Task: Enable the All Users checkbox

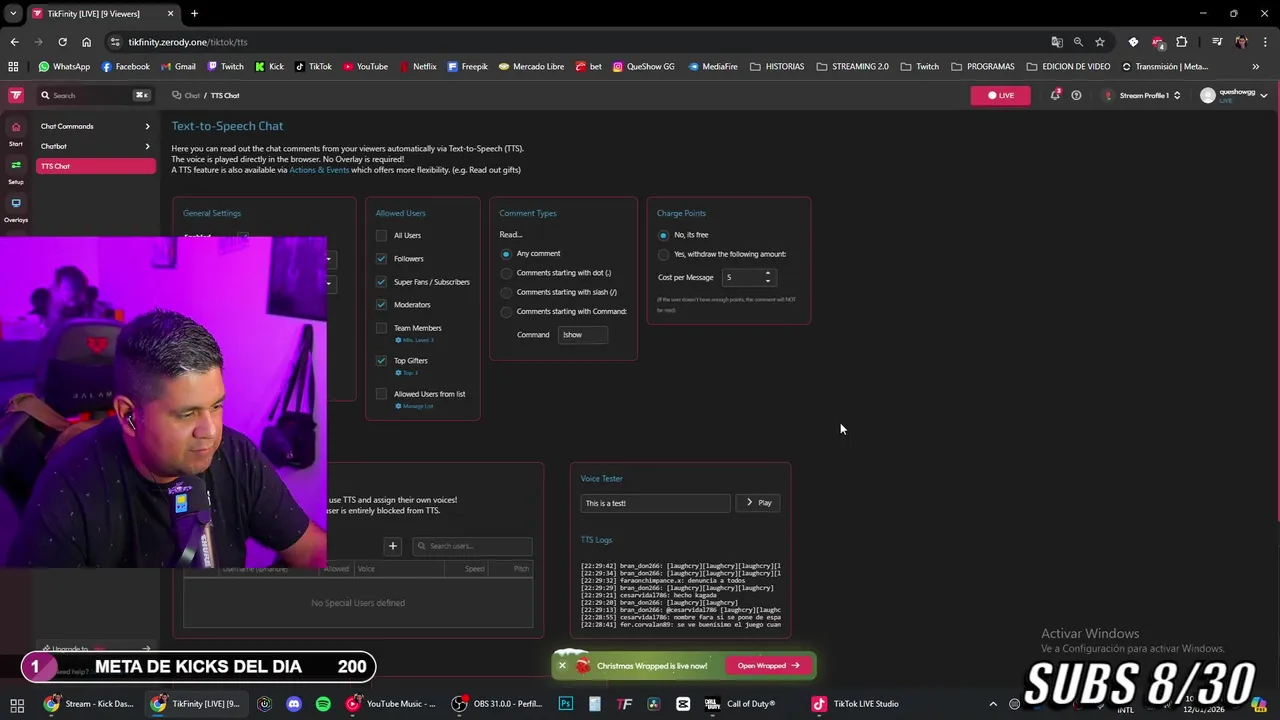Action: [381, 235]
